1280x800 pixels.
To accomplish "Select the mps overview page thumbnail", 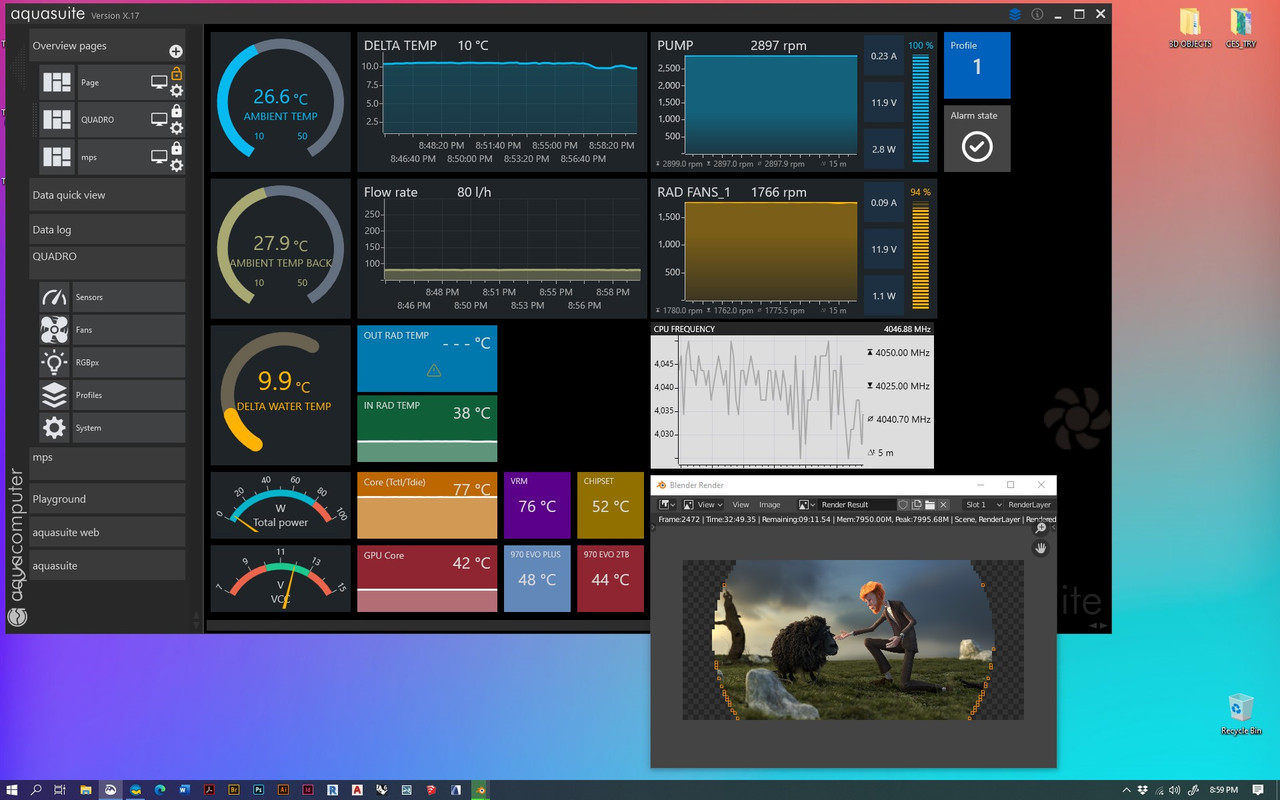I will [x=57, y=157].
